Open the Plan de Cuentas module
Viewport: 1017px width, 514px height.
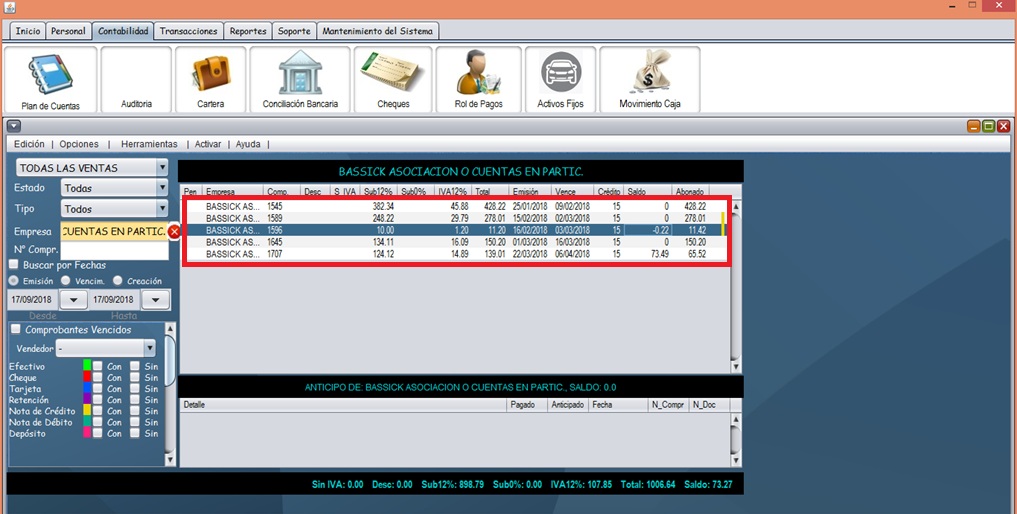pos(50,79)
